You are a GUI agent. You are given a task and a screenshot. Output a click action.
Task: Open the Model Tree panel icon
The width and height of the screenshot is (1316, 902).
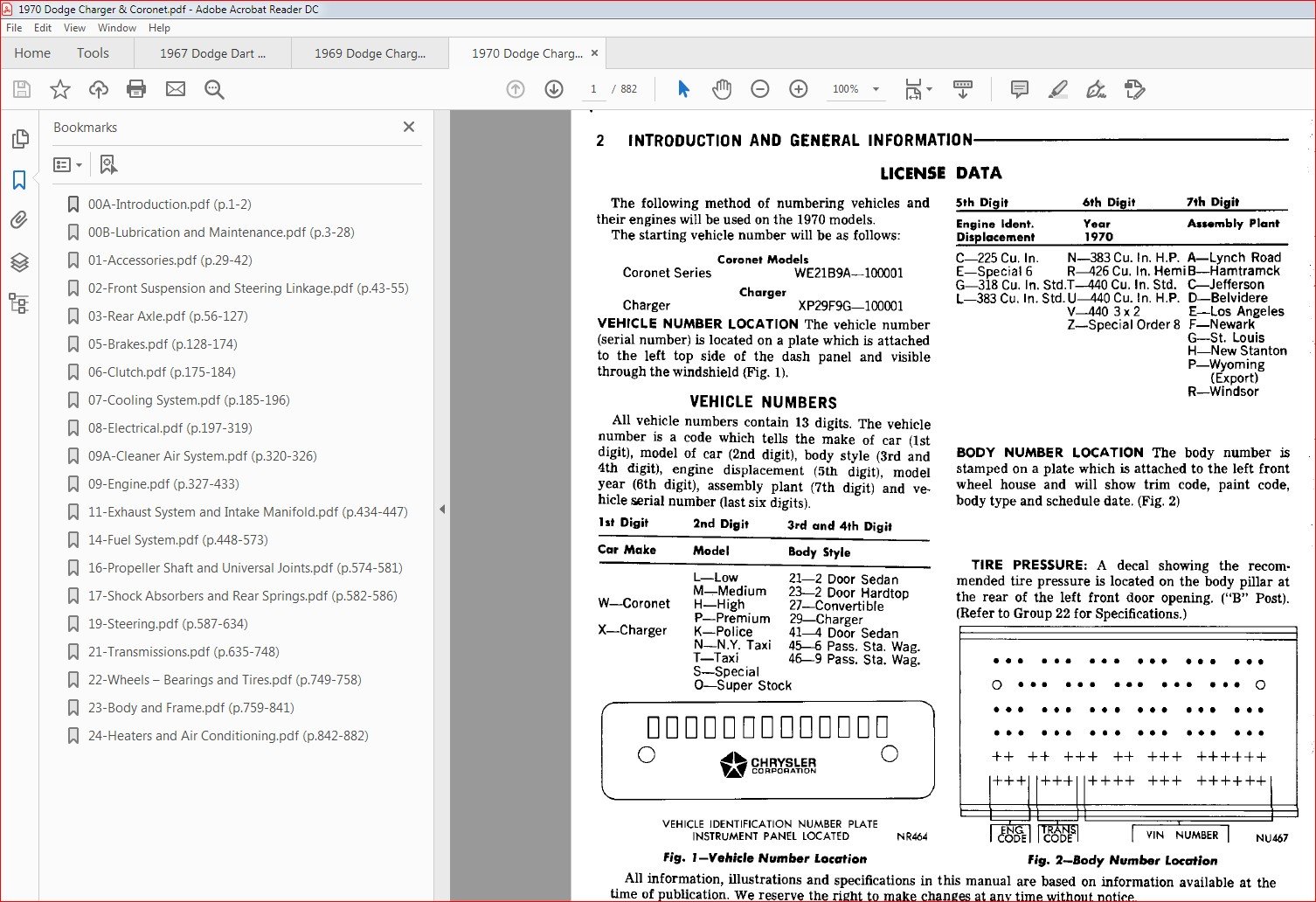pyautogui.click(x=19, y=303)
